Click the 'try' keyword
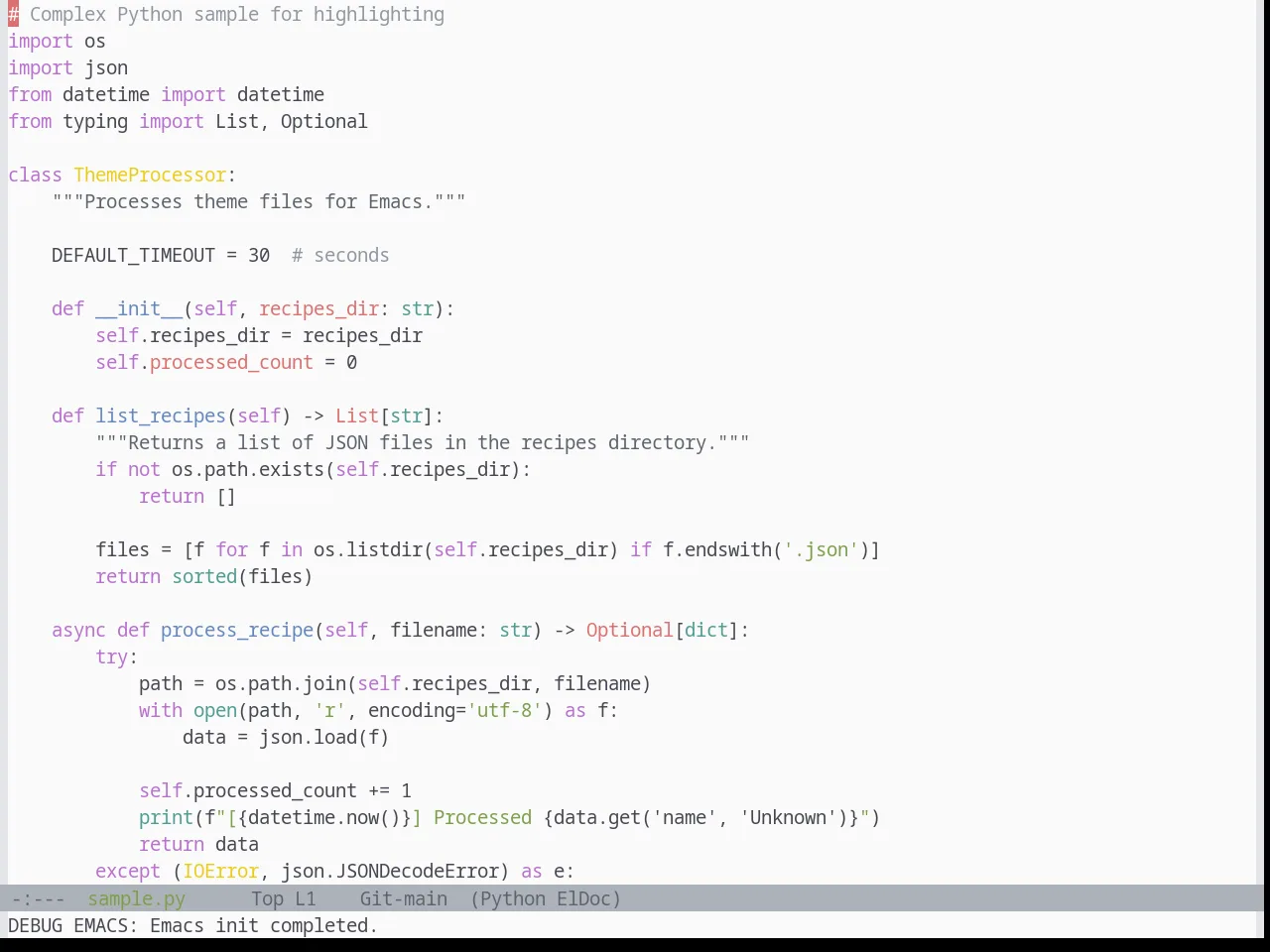Screen dimensions: 1270x952 click(x=111, y=657)
